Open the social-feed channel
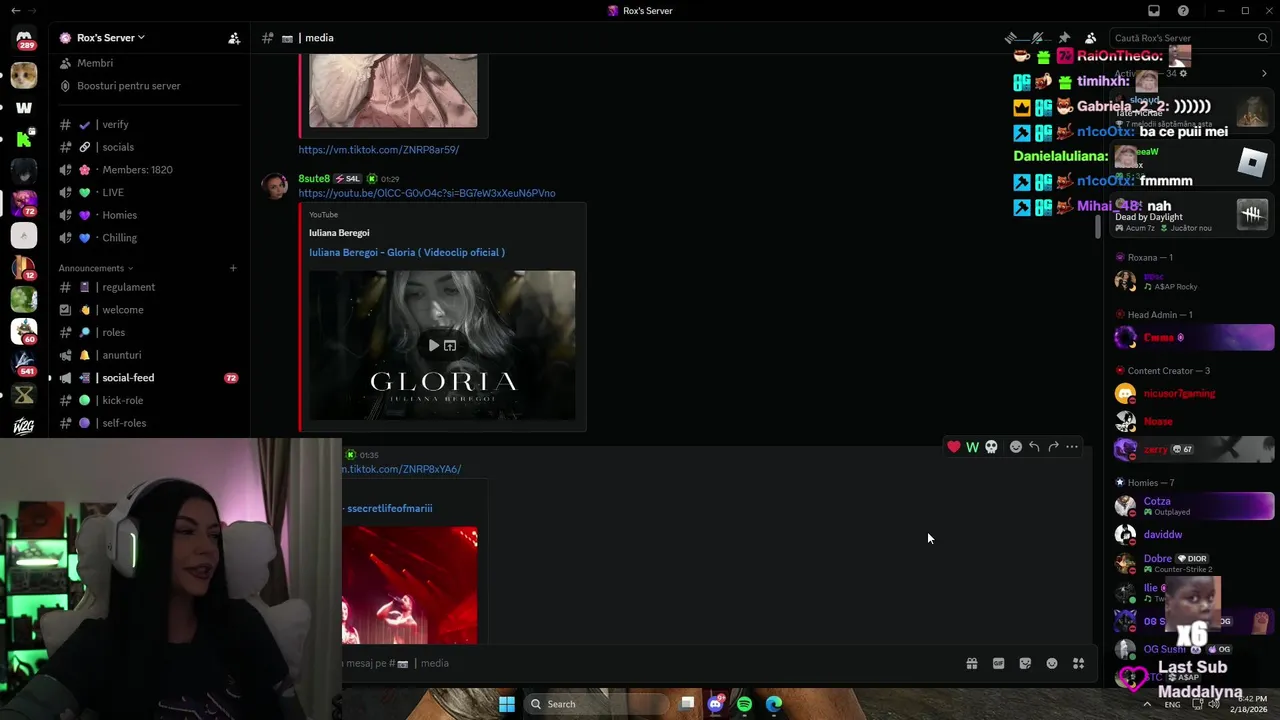Image resolution: width=1280 pixels, height=720 pixels. (x=150, y=378)
